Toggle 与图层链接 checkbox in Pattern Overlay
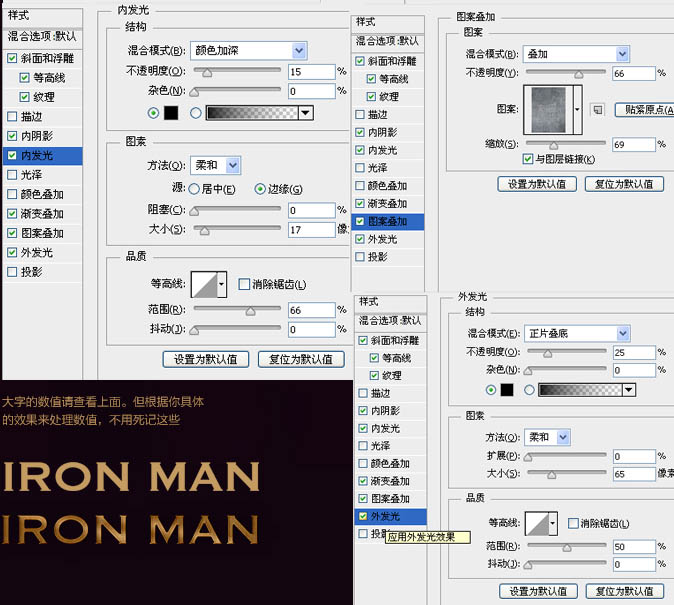The image size is (674, 605). pyautogui.click(x=528, y=159)
